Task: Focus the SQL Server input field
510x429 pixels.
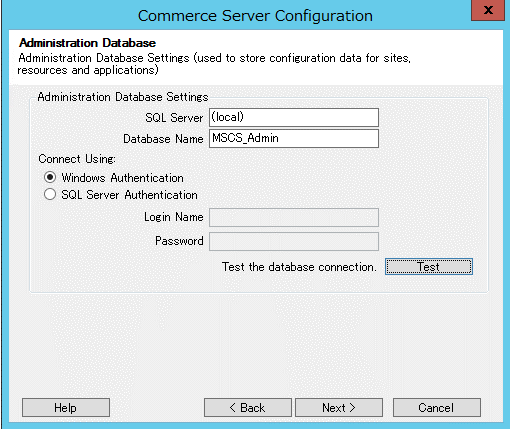Action: click(x=294, y=117)
